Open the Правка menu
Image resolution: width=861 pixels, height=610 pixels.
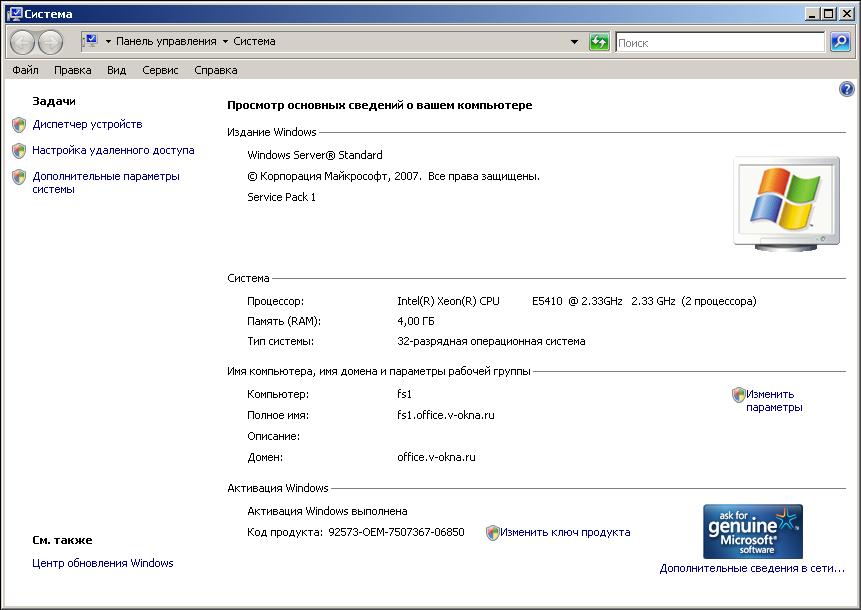tap(72, 70)
